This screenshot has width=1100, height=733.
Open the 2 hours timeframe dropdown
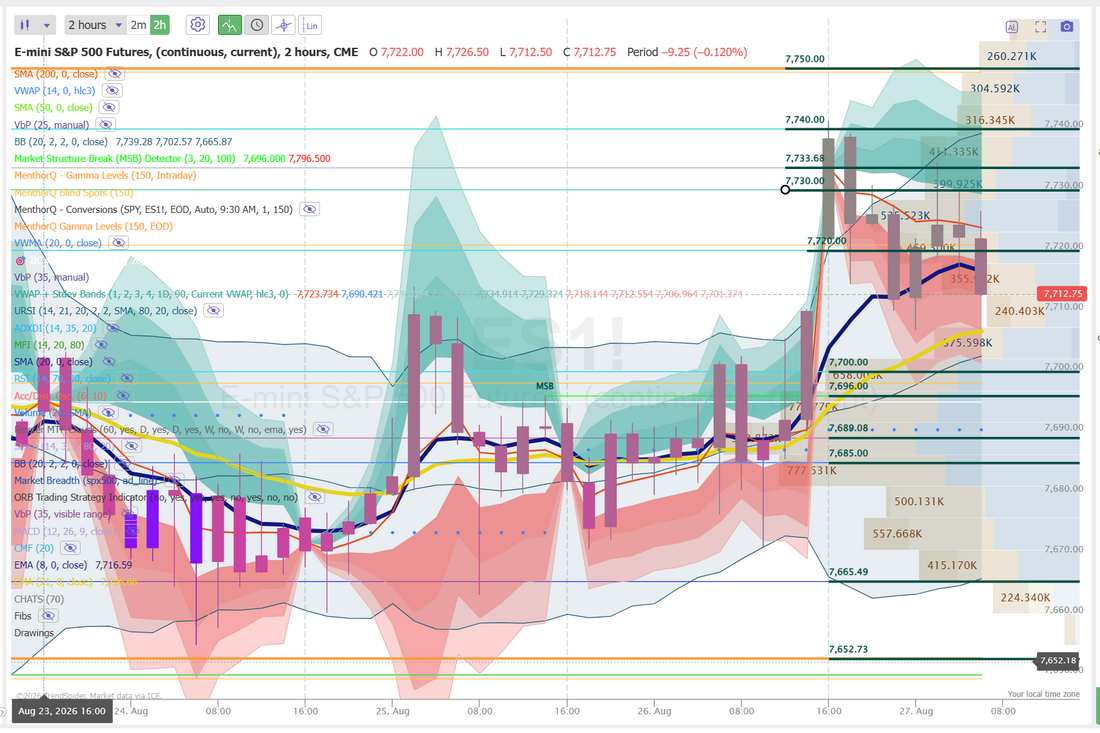pos(95,25)
